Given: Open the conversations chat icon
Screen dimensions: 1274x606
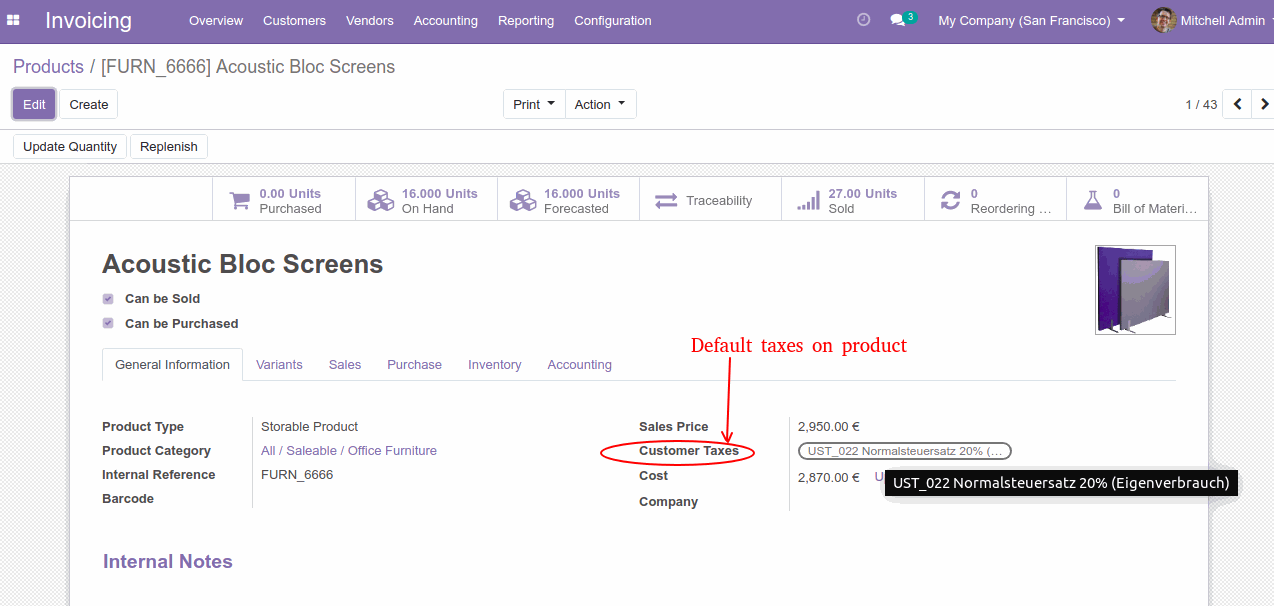Looking at the screenshot, I should (898, 20).
